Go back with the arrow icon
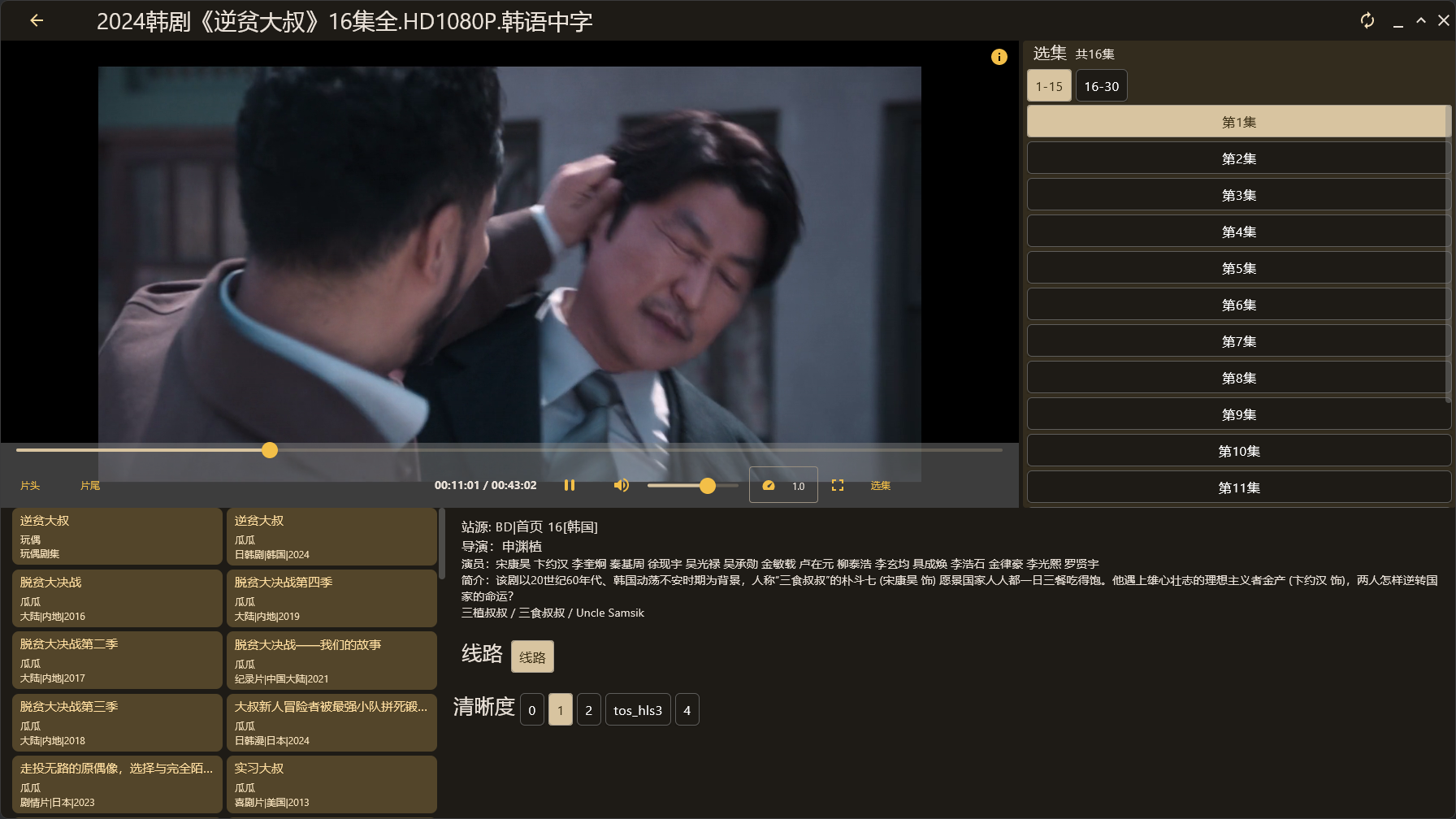Image resolution: width=1456 pixels, height=819 pixels. pos(37,20)
